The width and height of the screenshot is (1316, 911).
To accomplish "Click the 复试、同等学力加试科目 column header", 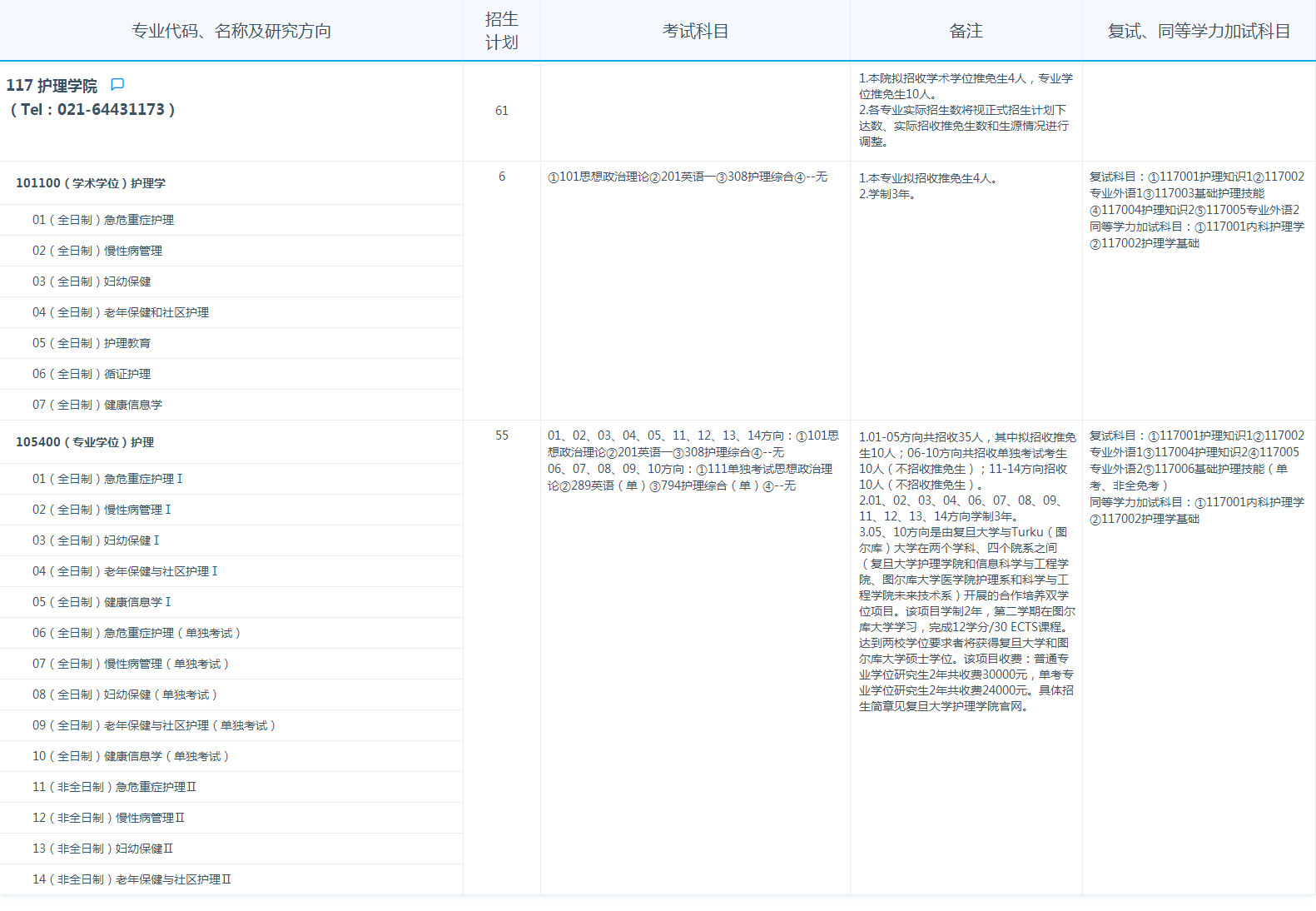I will click(1198, 31).
